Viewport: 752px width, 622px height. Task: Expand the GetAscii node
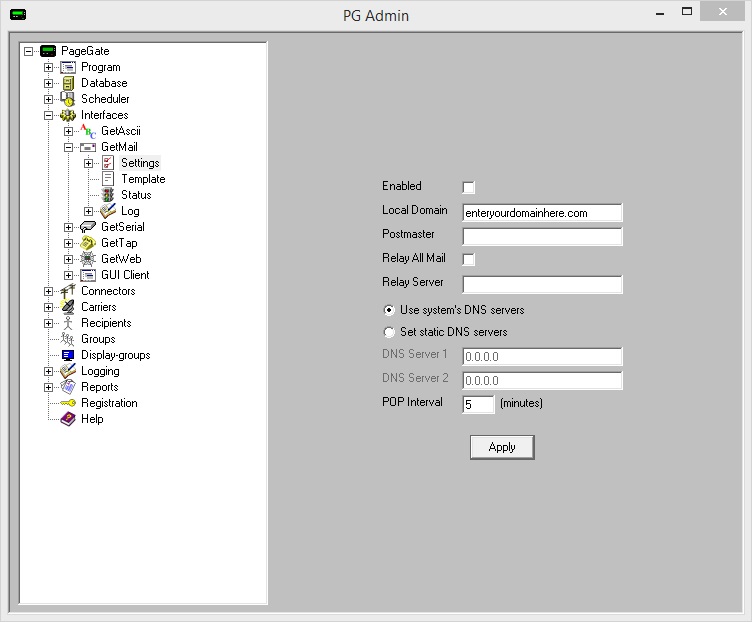[x=69, y=131]
